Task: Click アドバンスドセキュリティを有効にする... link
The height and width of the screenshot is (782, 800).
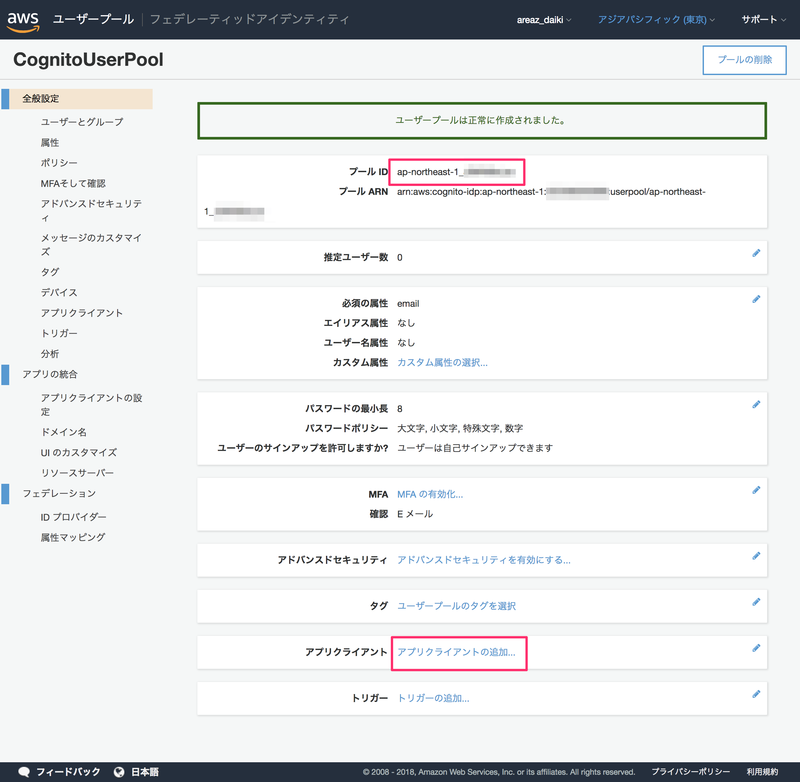Action: 484,560
